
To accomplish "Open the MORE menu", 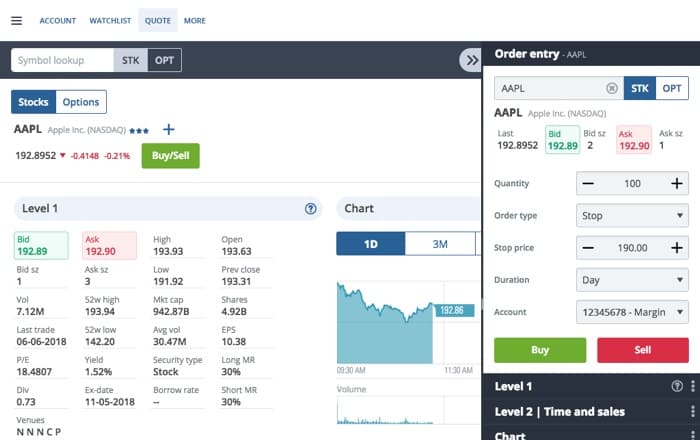I will click(195, 21).
